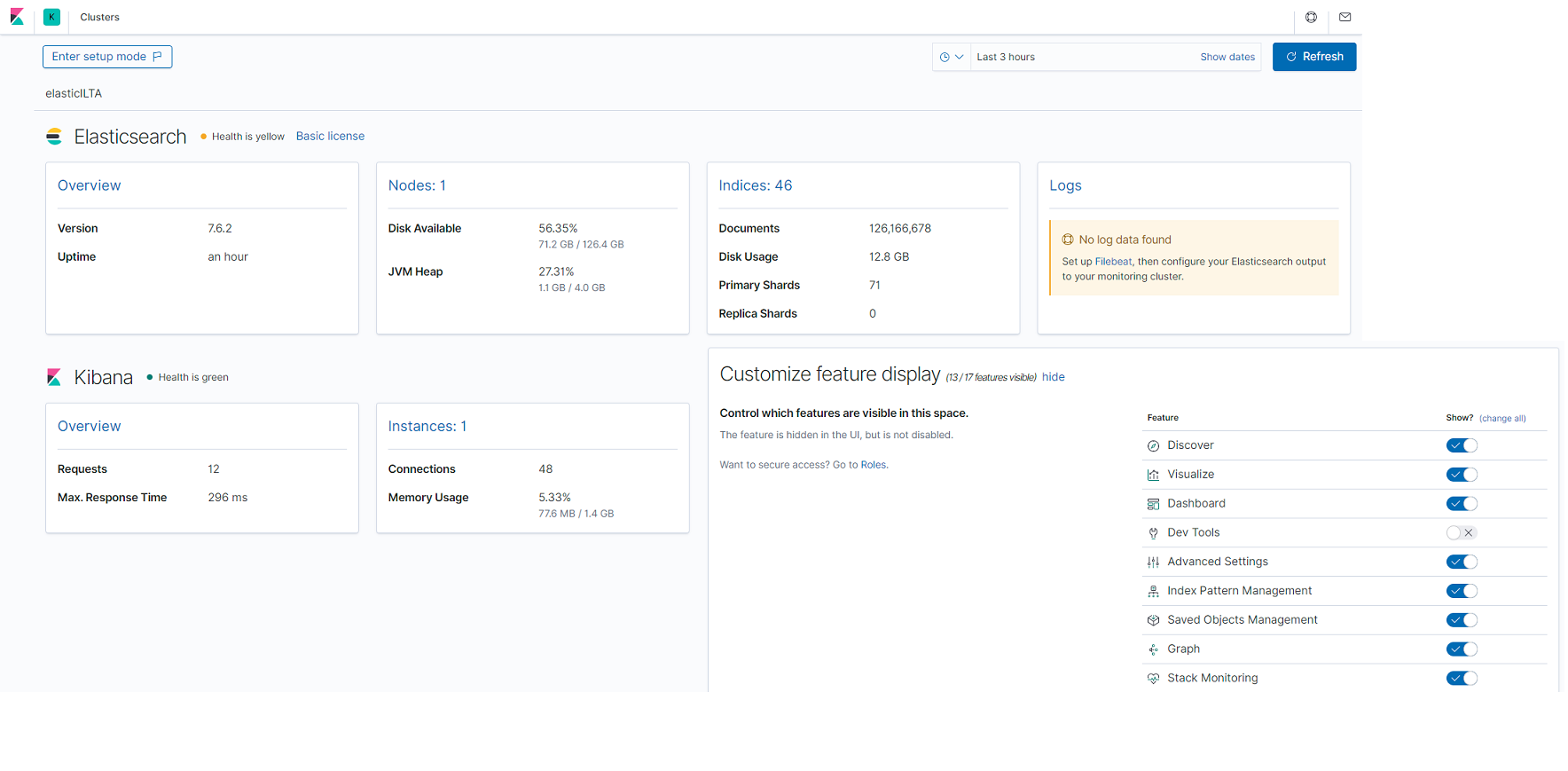Open Kibana Overview panel link
The image size is (1568, 771).
coord(89,427)
